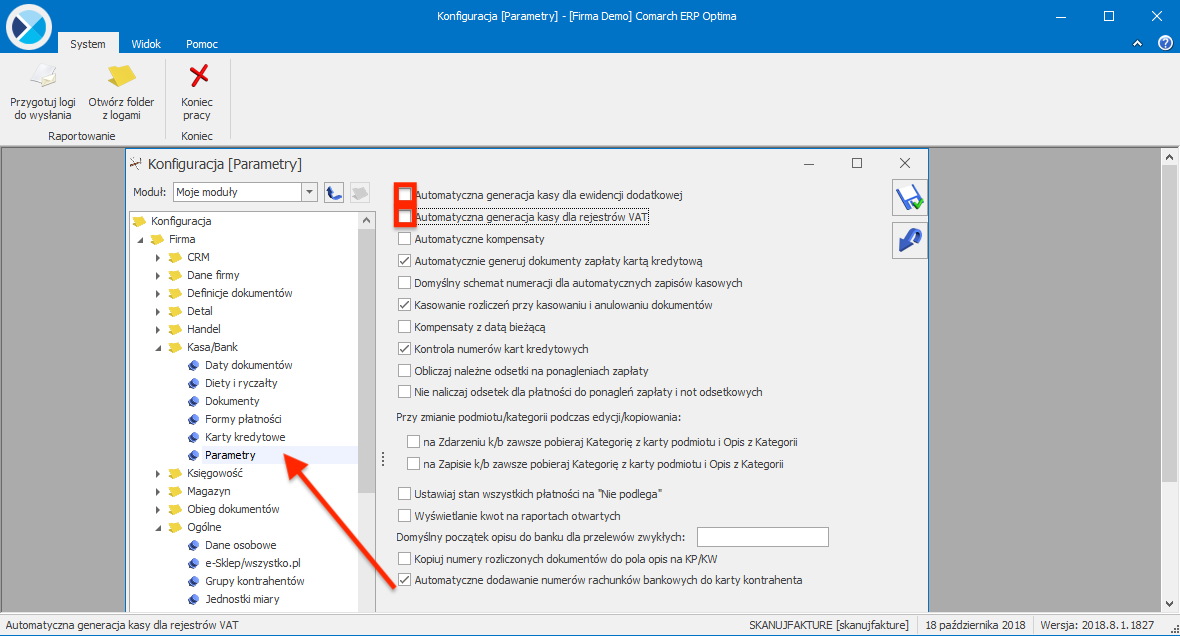1180x636 pixels.
Task: Open the Moduł dropdown list
Action: pyautogui.click(x=309, y=192)
